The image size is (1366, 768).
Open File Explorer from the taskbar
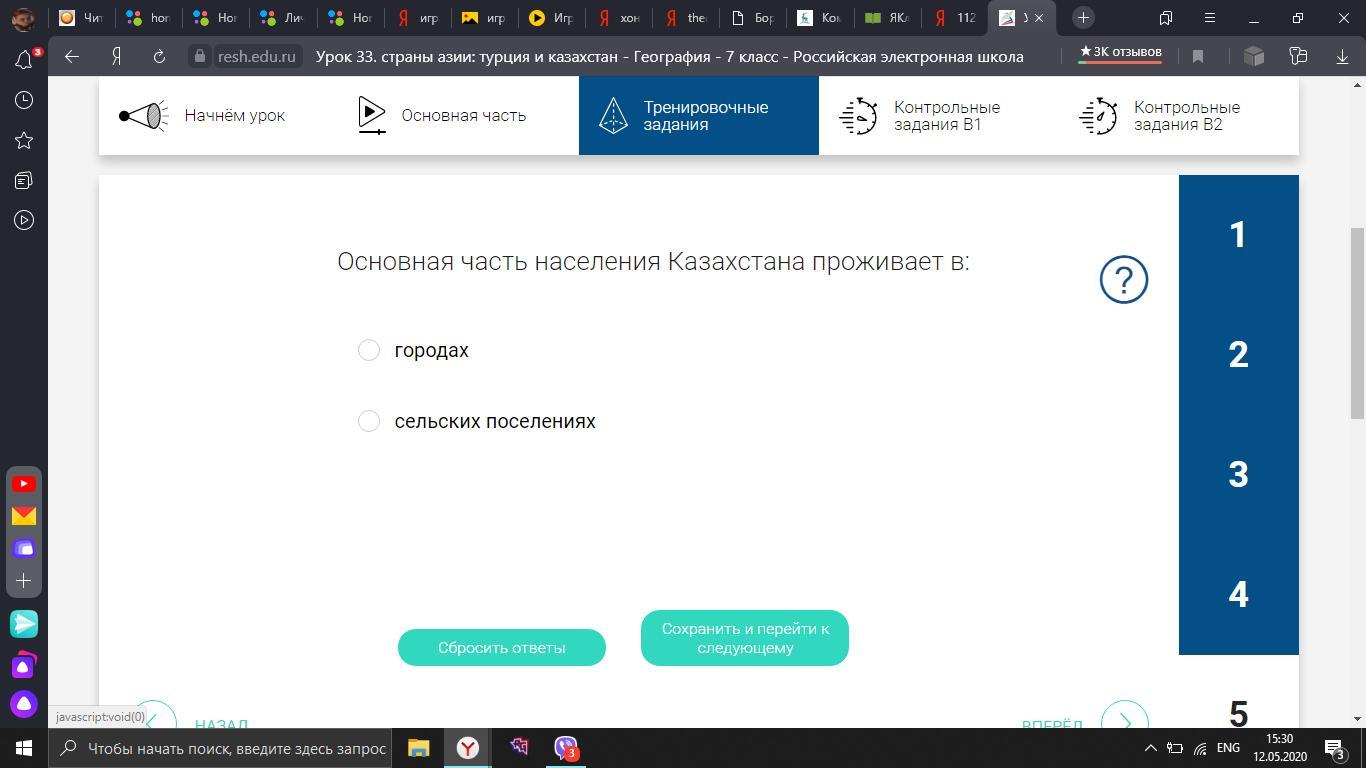click(x=418, y=748)
